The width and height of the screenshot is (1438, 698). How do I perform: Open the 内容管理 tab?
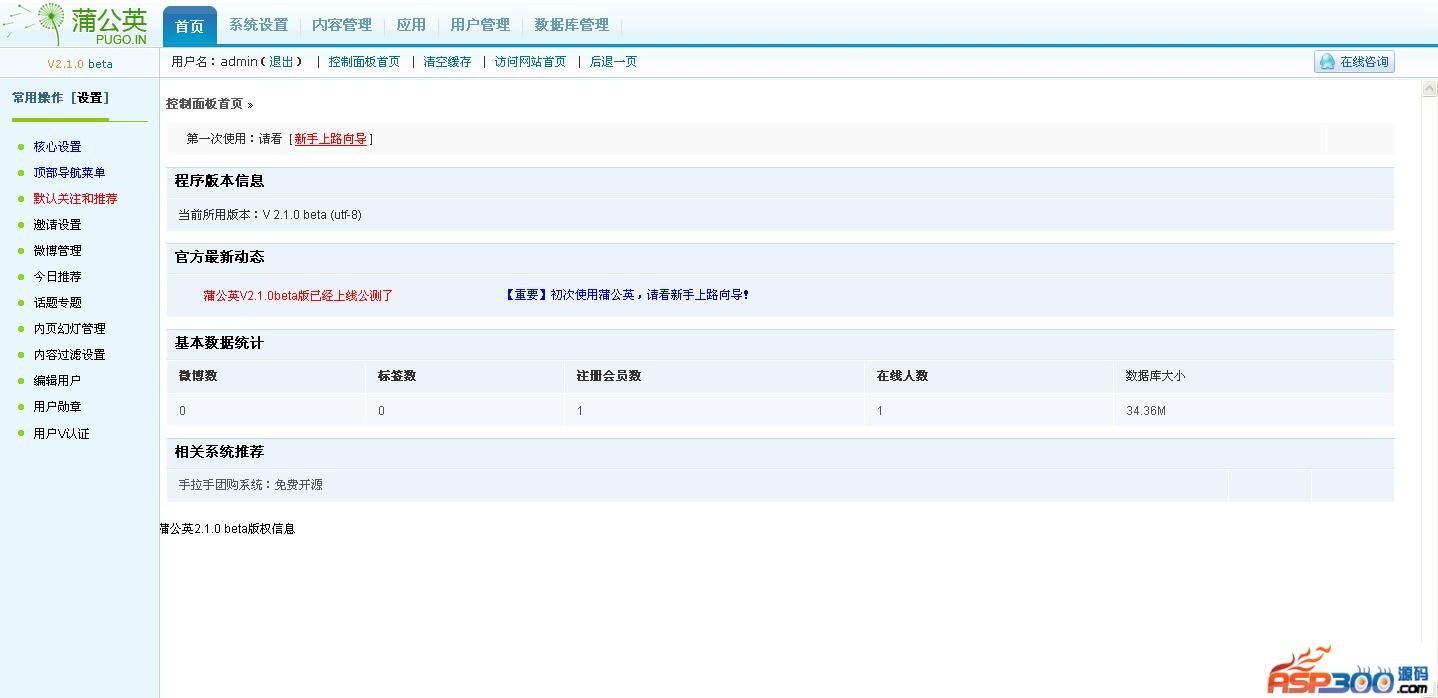pos(341,25)
